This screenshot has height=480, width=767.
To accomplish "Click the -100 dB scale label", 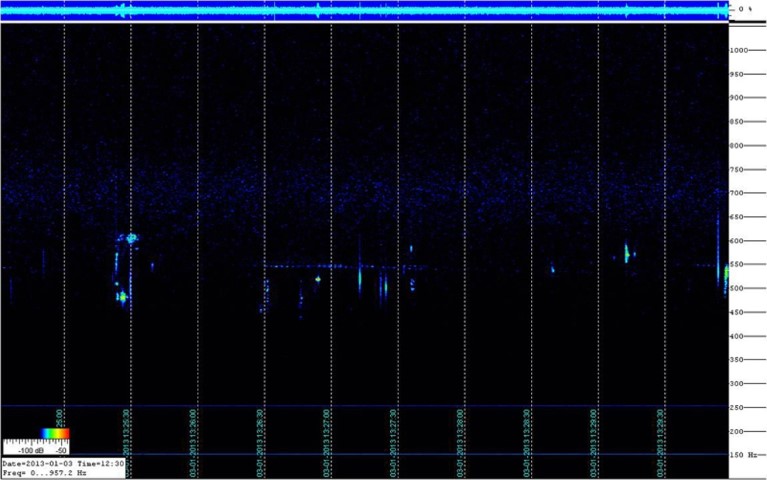I will tap(32, 451).
